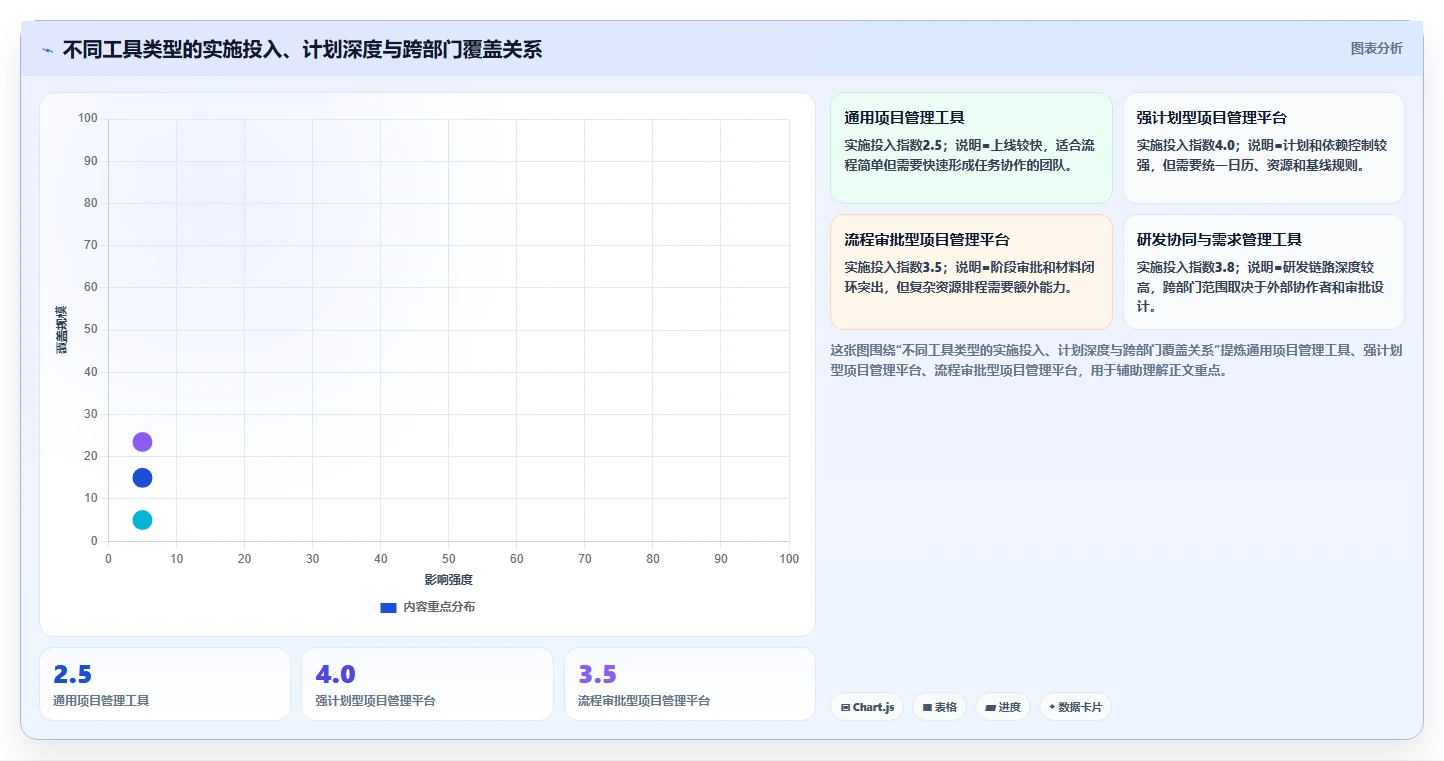The image size is (1444, 761).
Task: Click the 实施投入指数3.8 description text
Action: click(x=1262, y=287)
